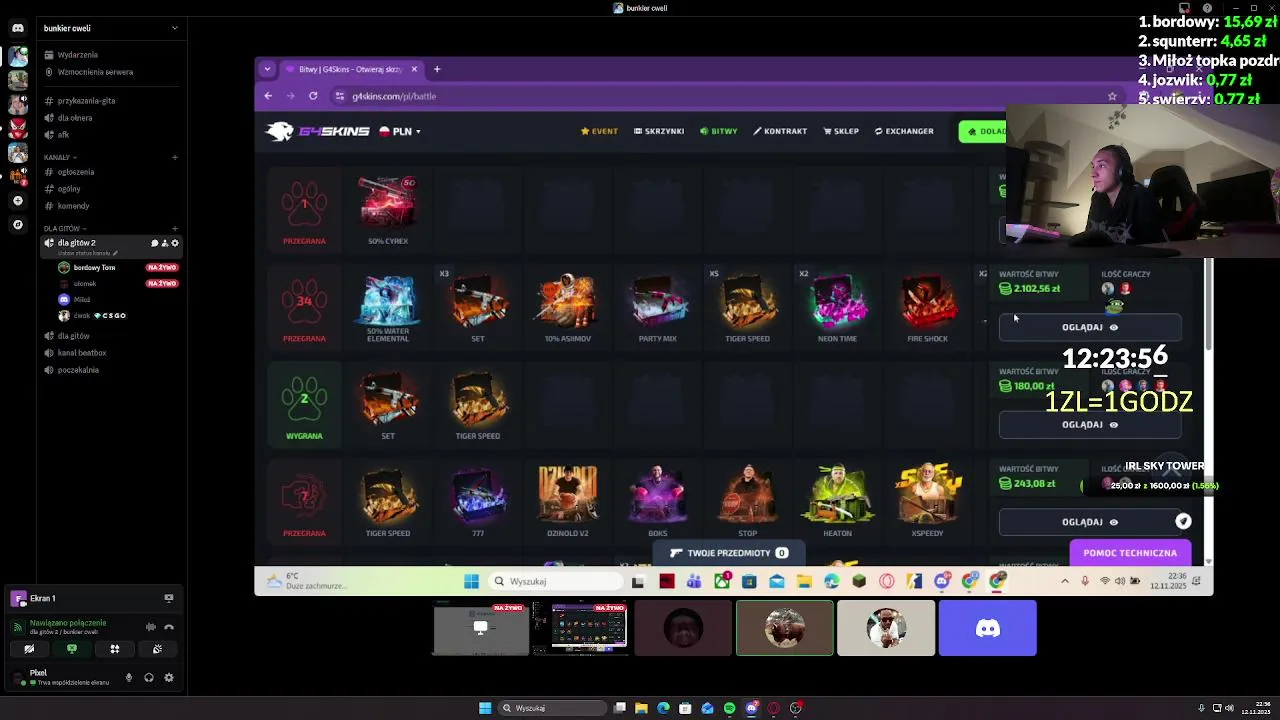Open the soundboard button
1280x720 pixels.
point(157,649)
